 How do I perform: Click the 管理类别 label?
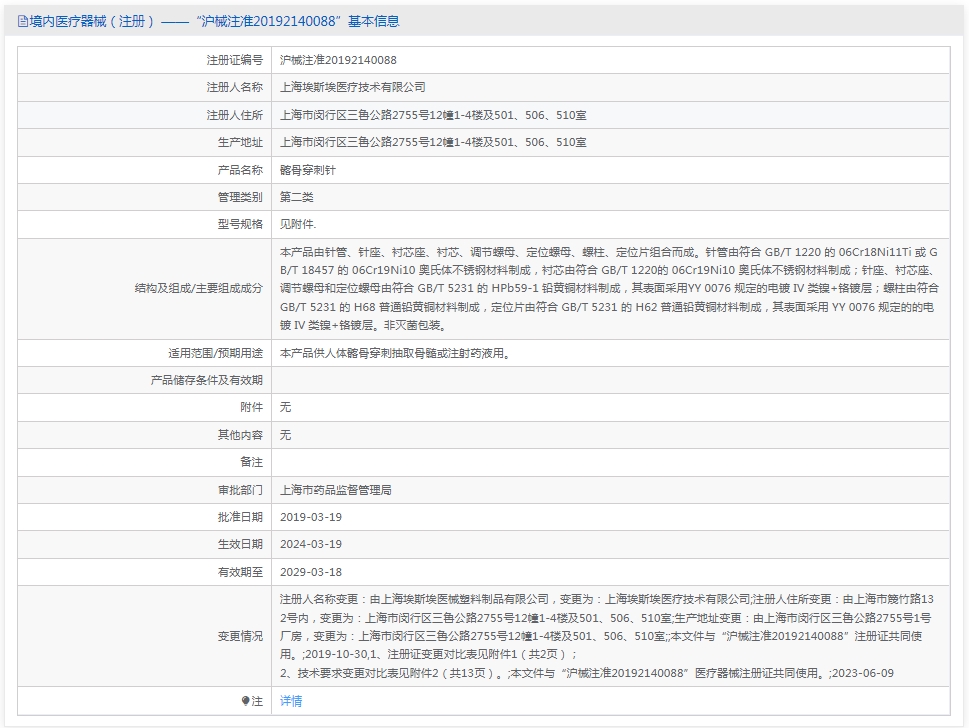[240, 197]
